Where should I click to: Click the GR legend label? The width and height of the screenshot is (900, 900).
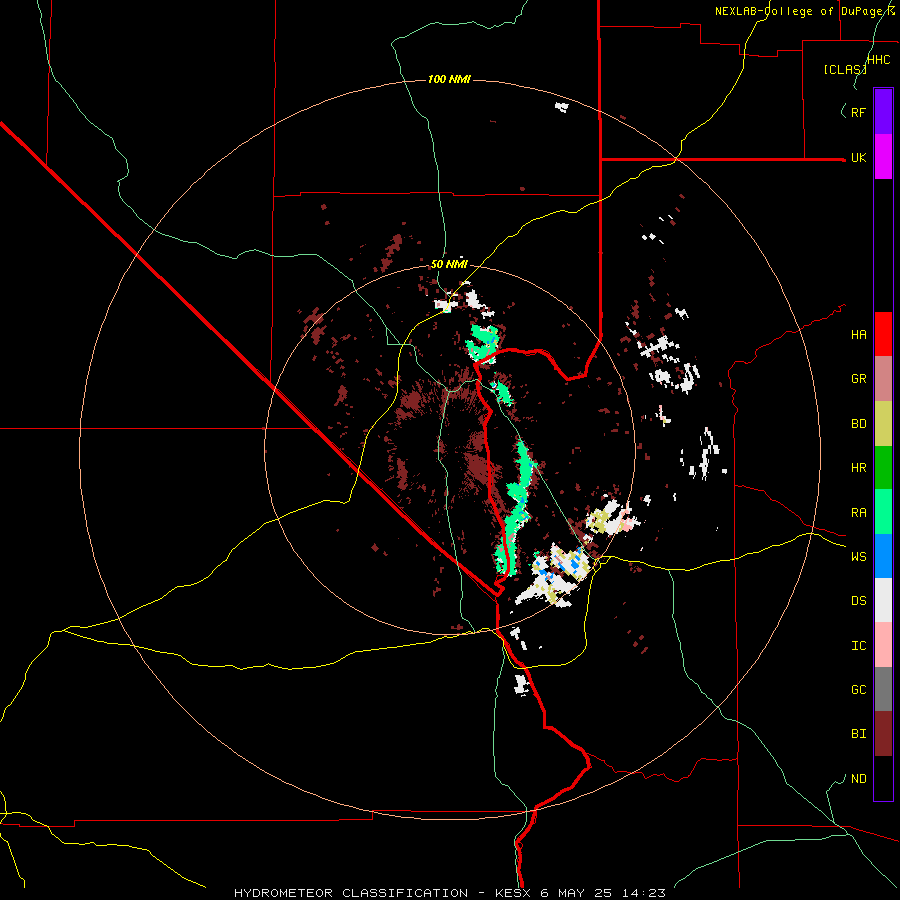pyautogui.click(x=858, y=379)
